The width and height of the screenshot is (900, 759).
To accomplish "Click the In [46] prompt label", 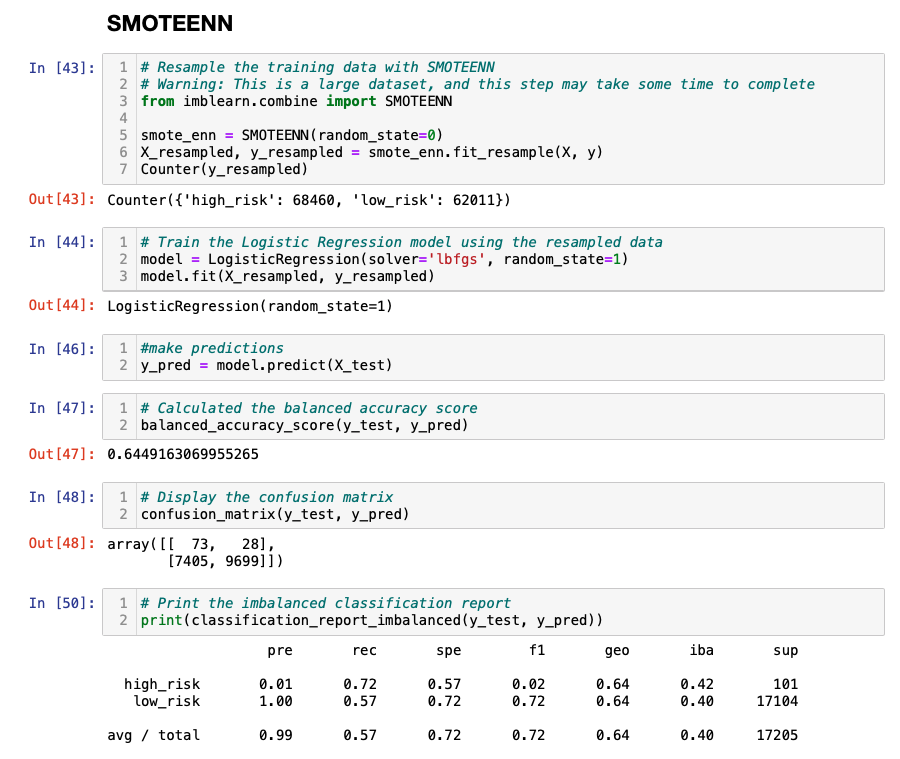I will [x=62, y=348].
